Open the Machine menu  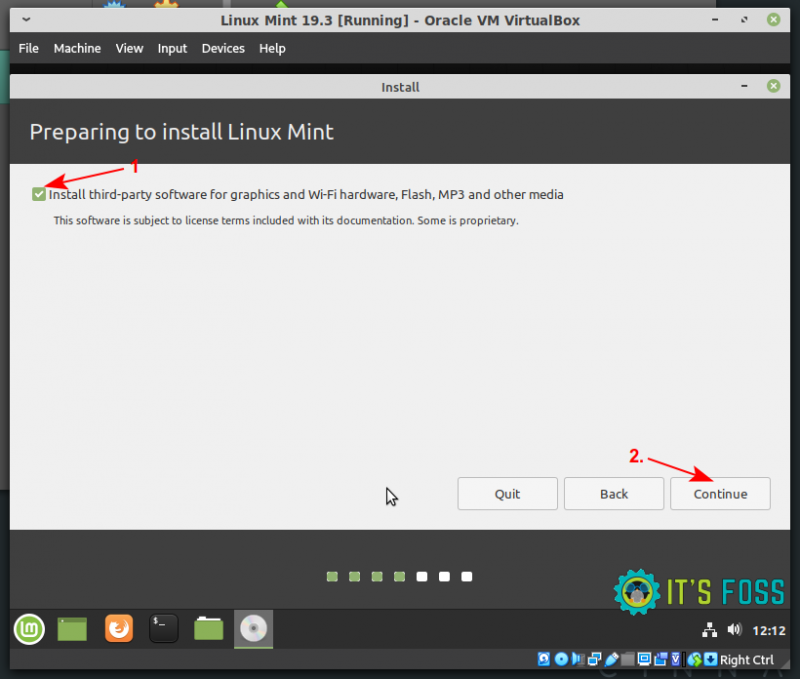tap(77, 48)
